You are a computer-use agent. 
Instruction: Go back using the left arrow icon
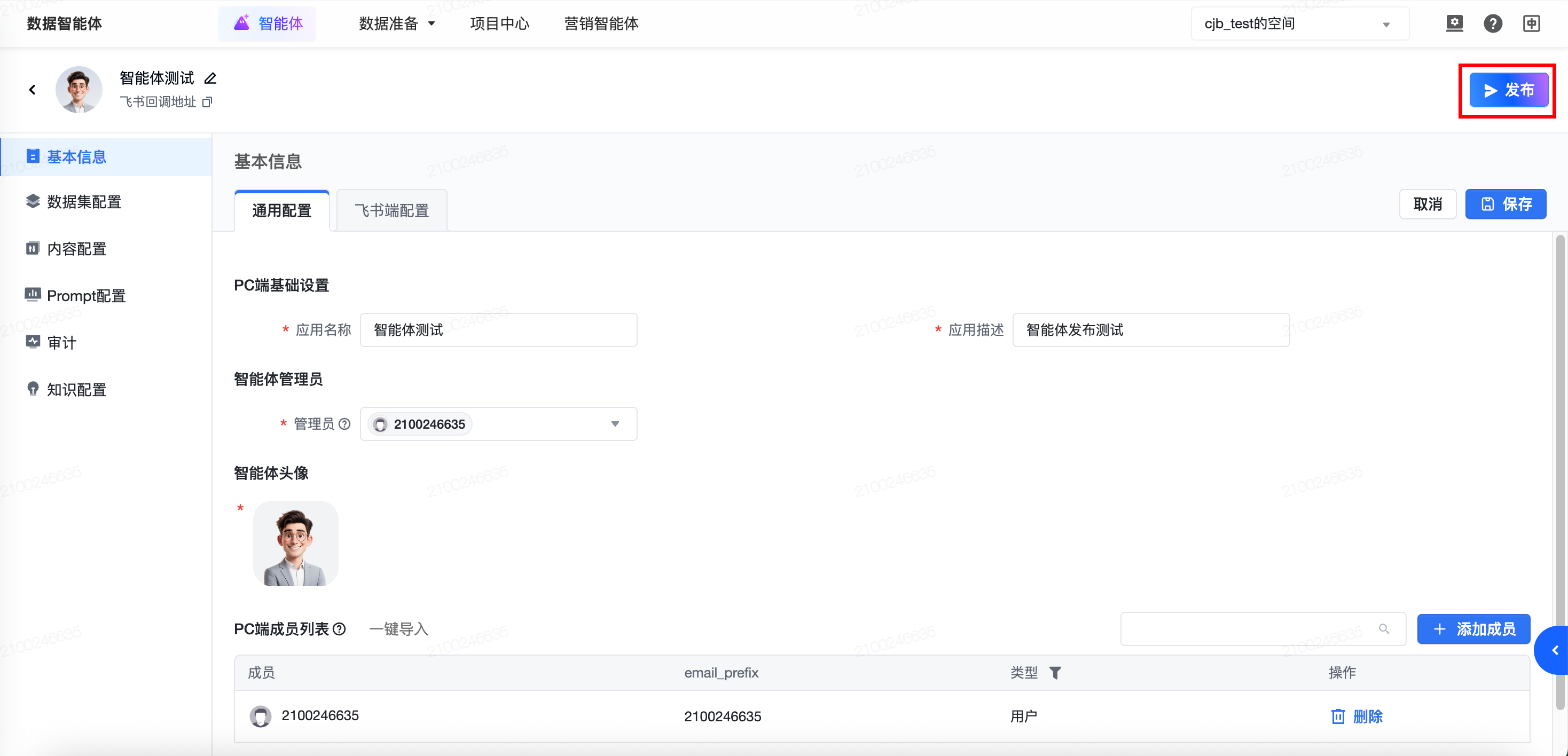click(32, 90)
